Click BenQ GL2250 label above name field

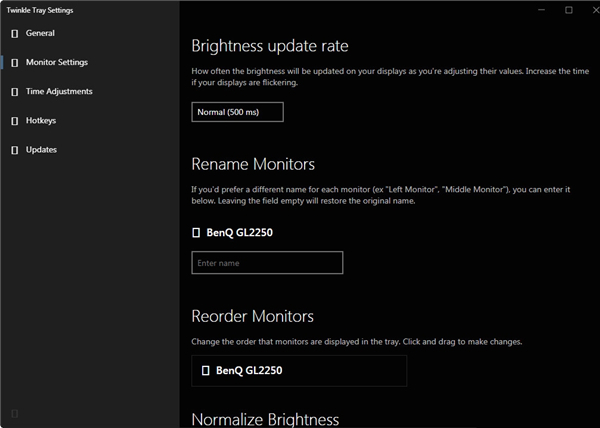point(239,232)
